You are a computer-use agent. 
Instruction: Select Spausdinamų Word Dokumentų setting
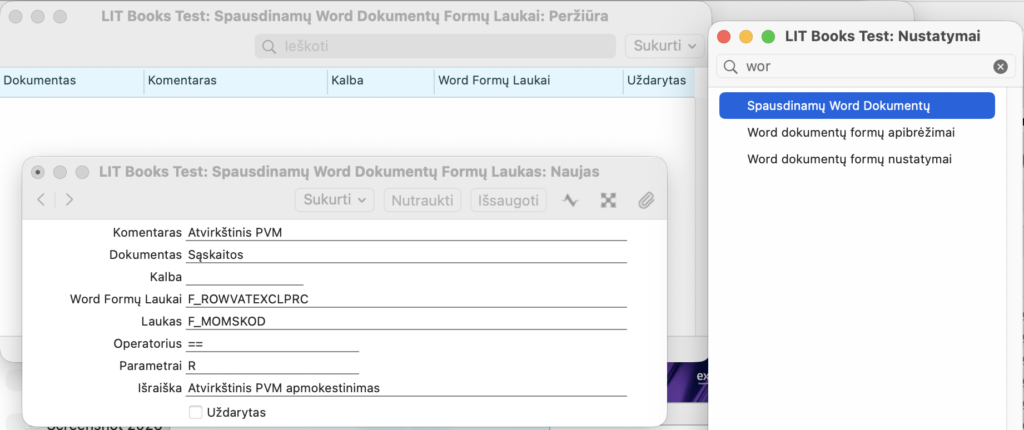tap(857, 105)
